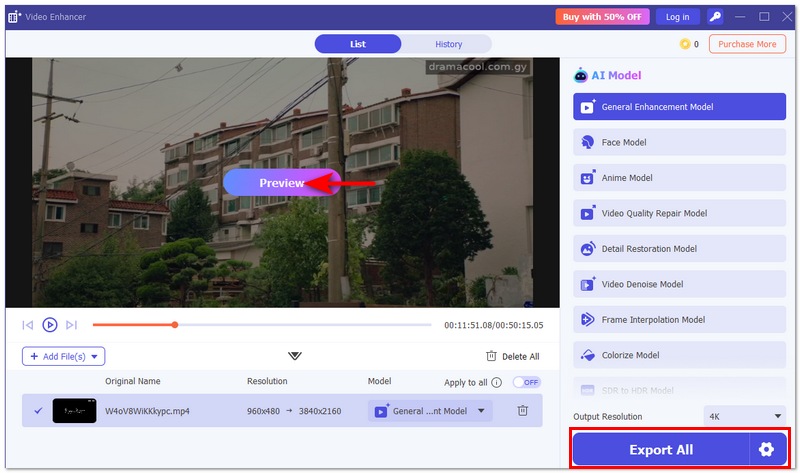Click the file name W4oV8WiKKkypc.mp4
Screen dimensions: 800x473
147,411
